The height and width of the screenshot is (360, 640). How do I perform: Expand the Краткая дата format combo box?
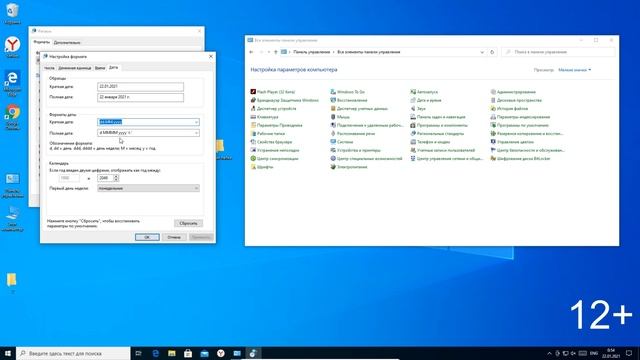(x=196, y=122)
